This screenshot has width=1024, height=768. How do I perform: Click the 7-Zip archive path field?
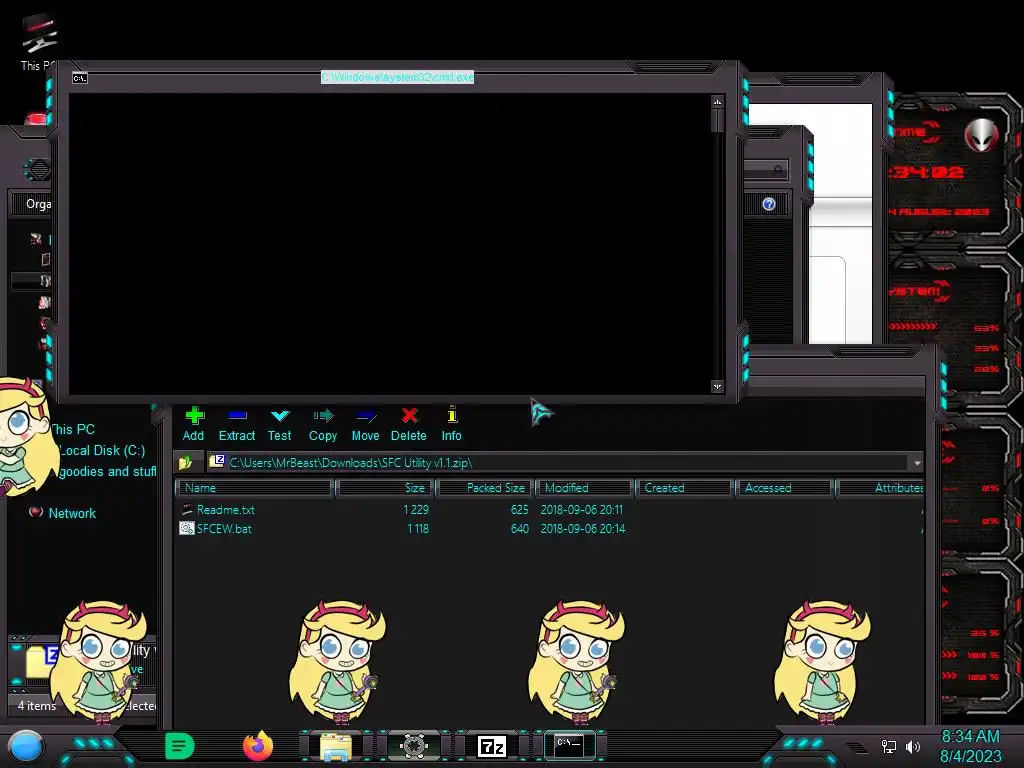coord(558,462)
